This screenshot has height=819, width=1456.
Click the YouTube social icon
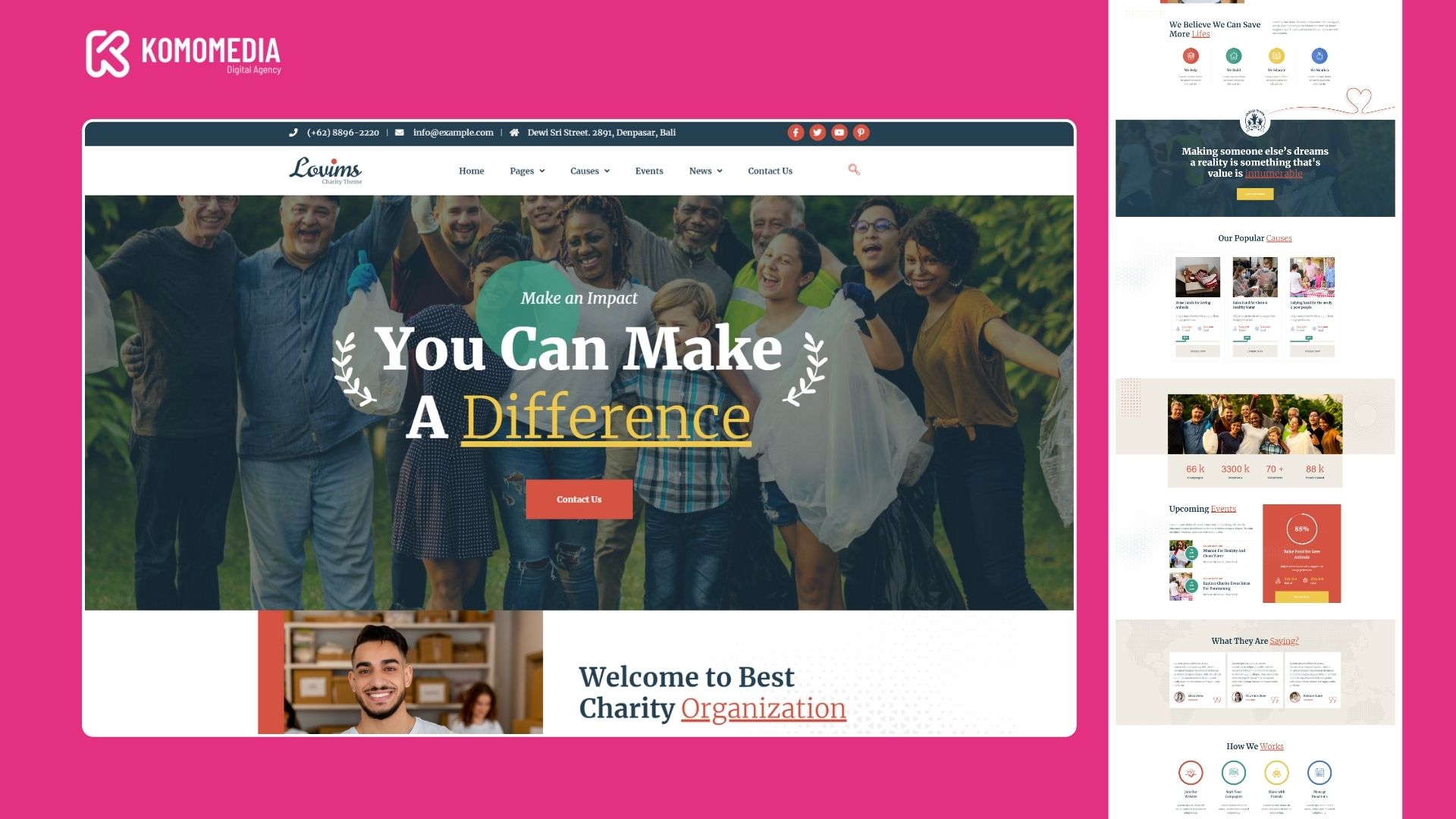[x=839, y=133]
